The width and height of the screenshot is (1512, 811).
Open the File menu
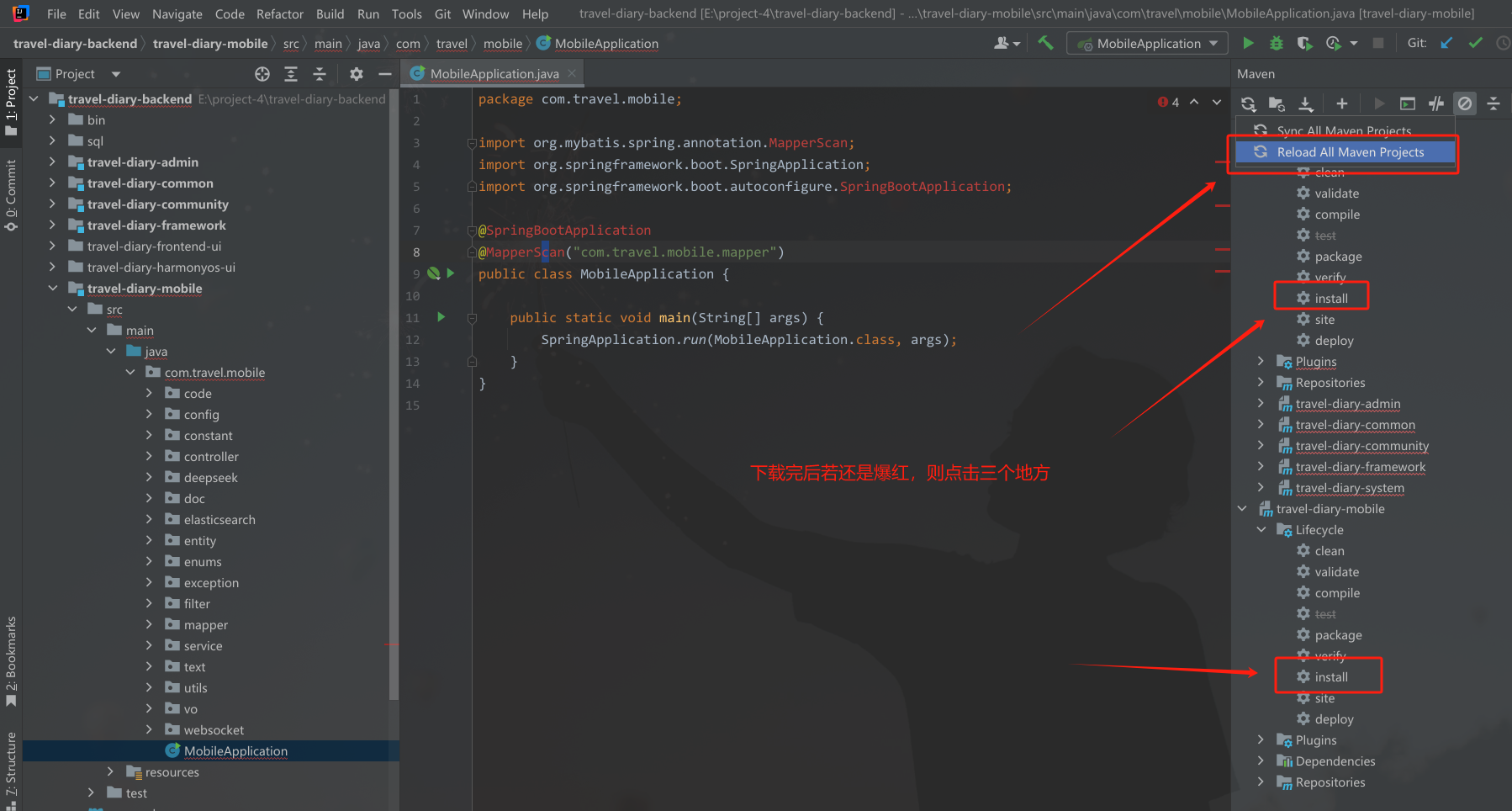56,13
